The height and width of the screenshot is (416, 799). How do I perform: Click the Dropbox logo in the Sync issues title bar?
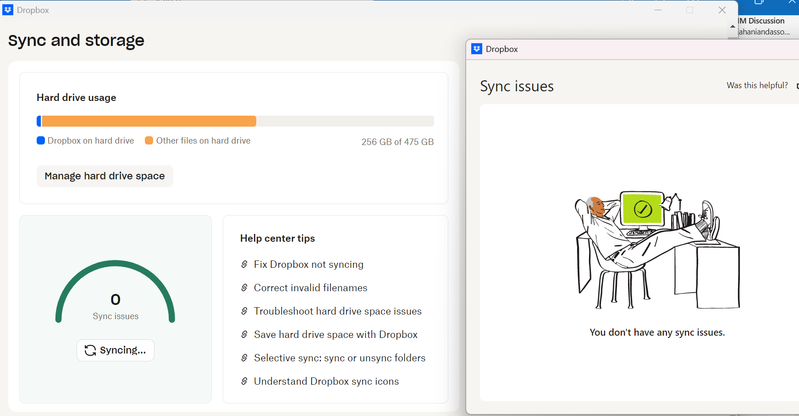pos(477,48)
